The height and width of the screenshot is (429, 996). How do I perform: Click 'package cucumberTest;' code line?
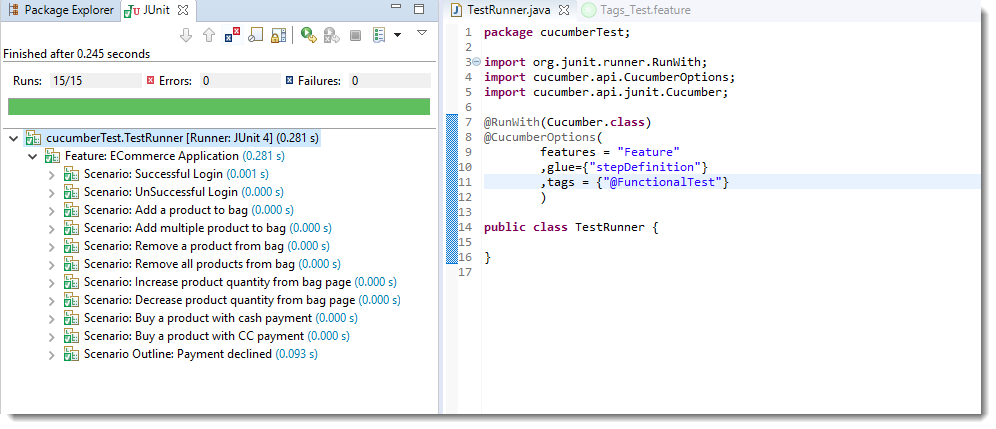(556, 32)
